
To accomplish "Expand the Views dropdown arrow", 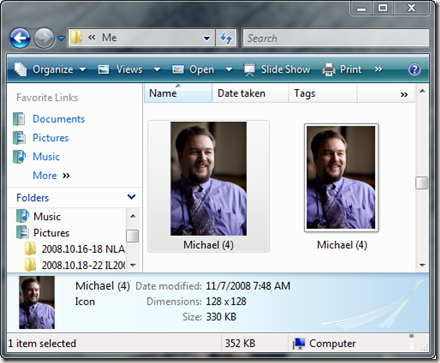I will coord(157,70).
